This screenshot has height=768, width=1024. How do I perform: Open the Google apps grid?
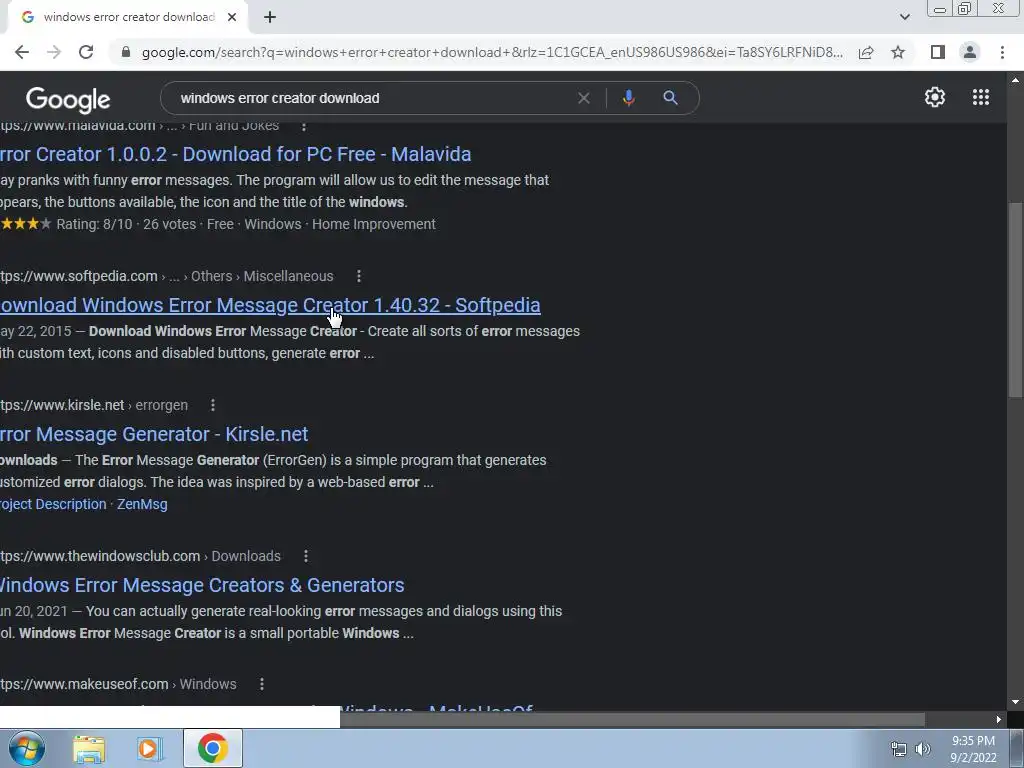click(x=980, y=97)
